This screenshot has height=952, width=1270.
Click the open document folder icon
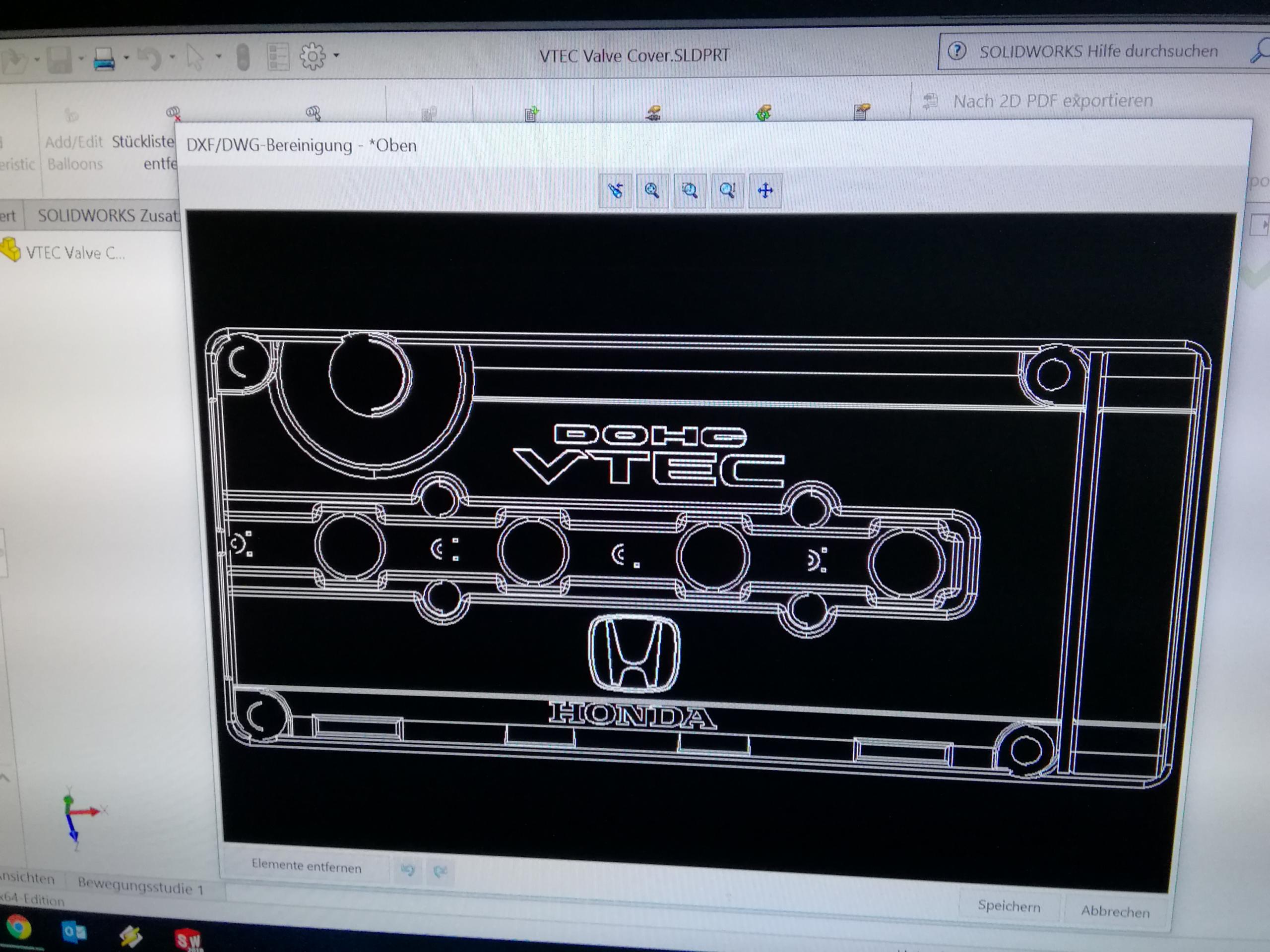[x=14, y=60]
